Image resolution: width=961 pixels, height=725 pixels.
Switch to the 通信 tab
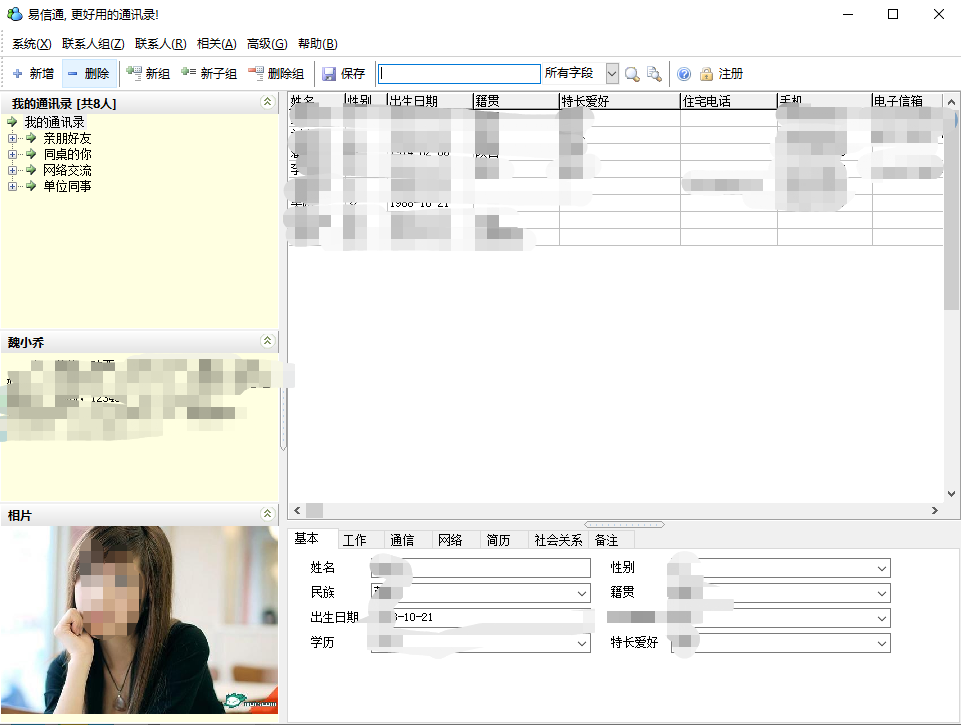[402, 540]
